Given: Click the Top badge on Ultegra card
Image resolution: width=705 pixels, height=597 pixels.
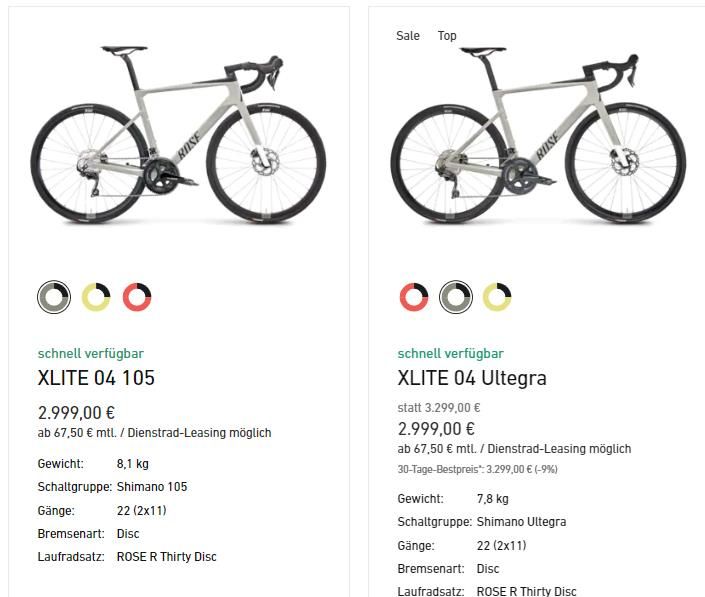Looking at the screenshot, I should point(447,36).
